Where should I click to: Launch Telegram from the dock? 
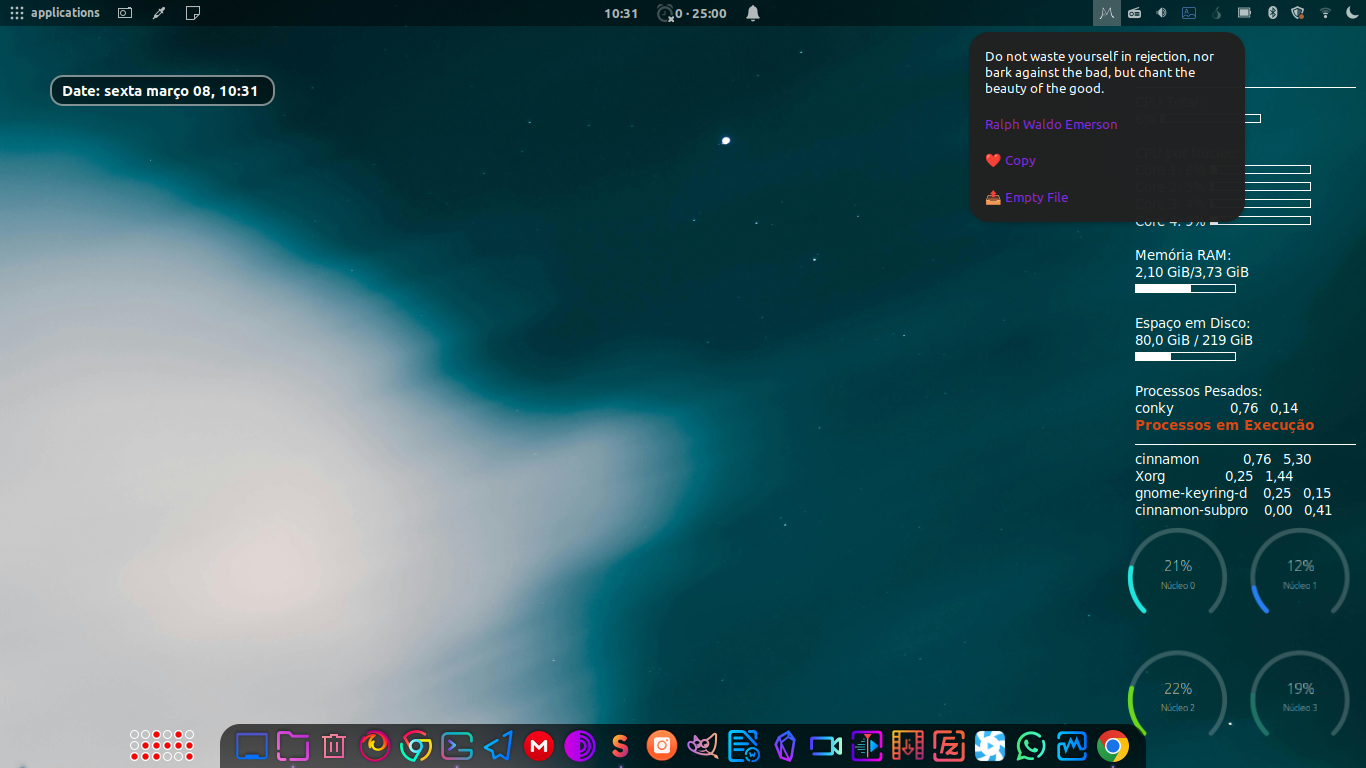tap(498, 746)
